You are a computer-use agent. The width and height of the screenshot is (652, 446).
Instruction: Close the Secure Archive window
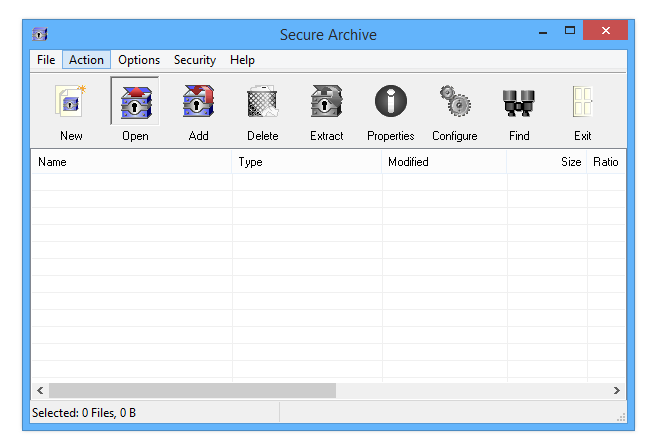tap(605, 30)
